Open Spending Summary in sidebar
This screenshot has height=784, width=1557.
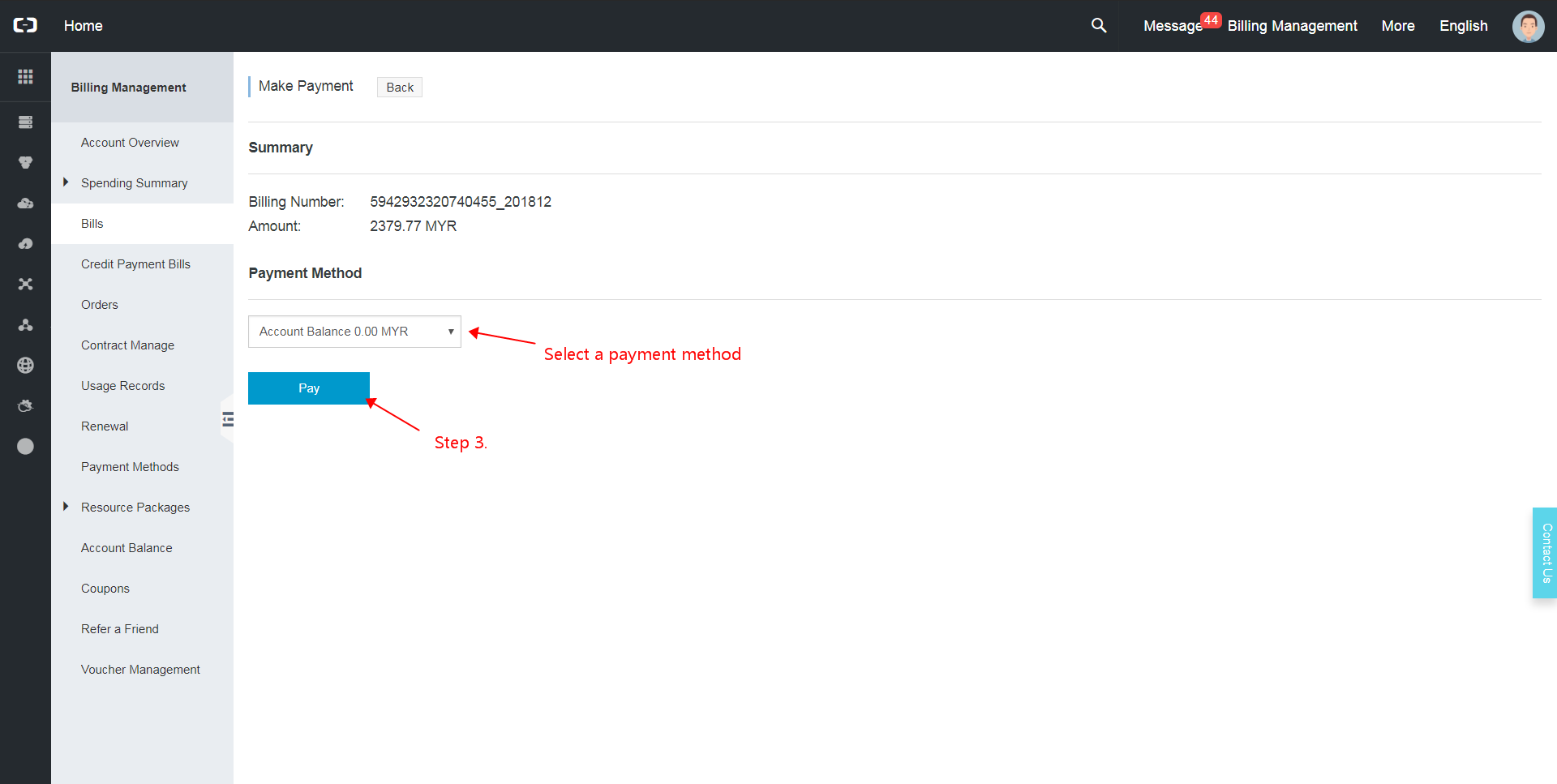pyautogui.click(x=134, y=183)
